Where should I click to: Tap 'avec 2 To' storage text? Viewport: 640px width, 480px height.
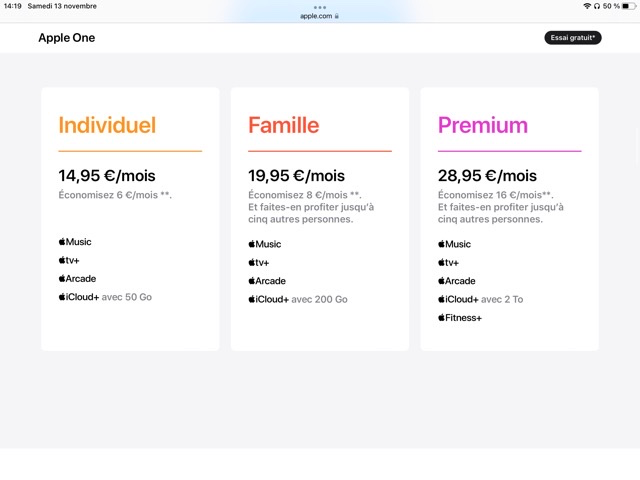click(x=502, y=300)
